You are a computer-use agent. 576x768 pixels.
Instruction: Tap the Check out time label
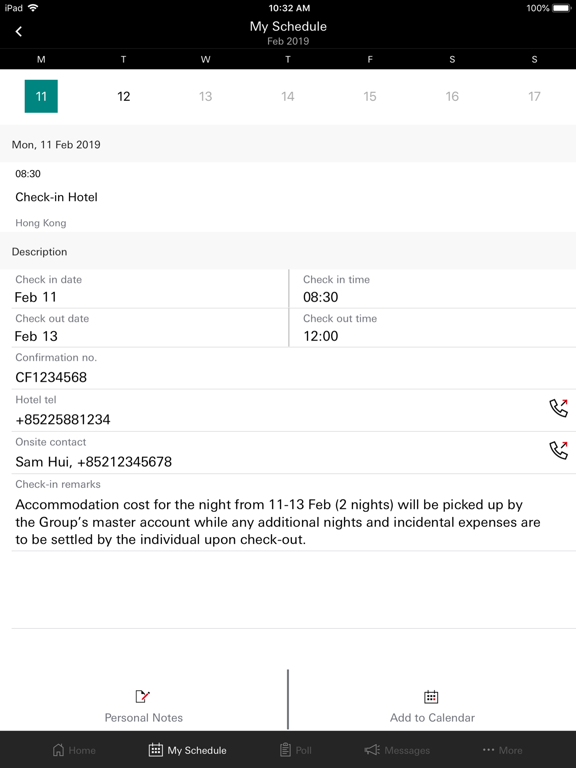[340, 318]
